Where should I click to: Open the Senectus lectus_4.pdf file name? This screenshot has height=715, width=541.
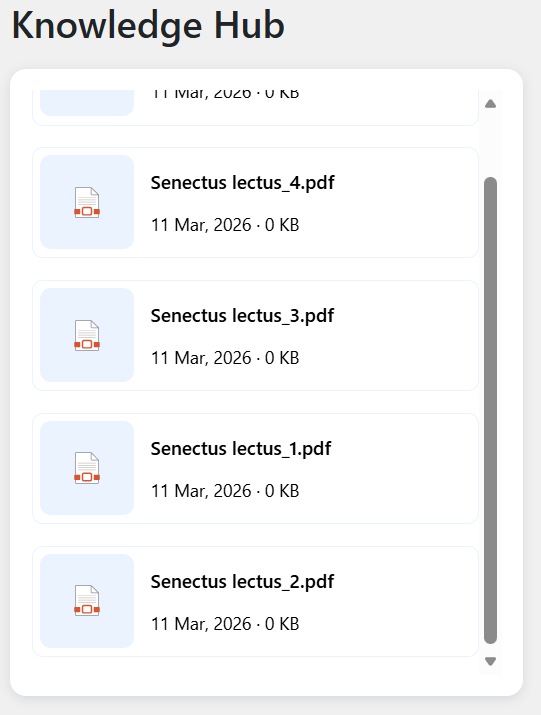pos(243,183)
